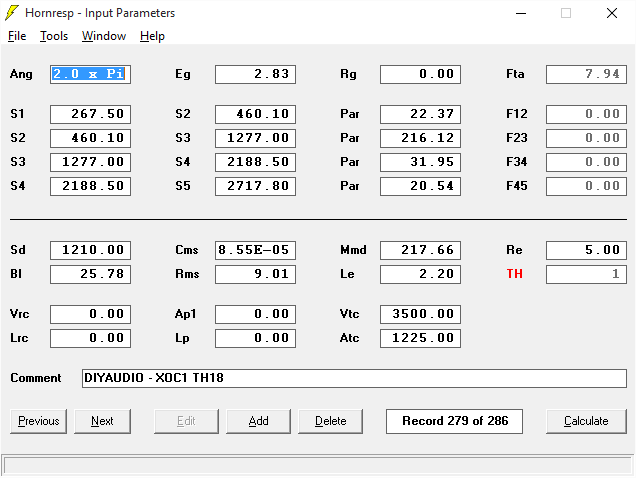Click the Vtc label
This screenshot has width=636, height=478.
coord(349,314)
